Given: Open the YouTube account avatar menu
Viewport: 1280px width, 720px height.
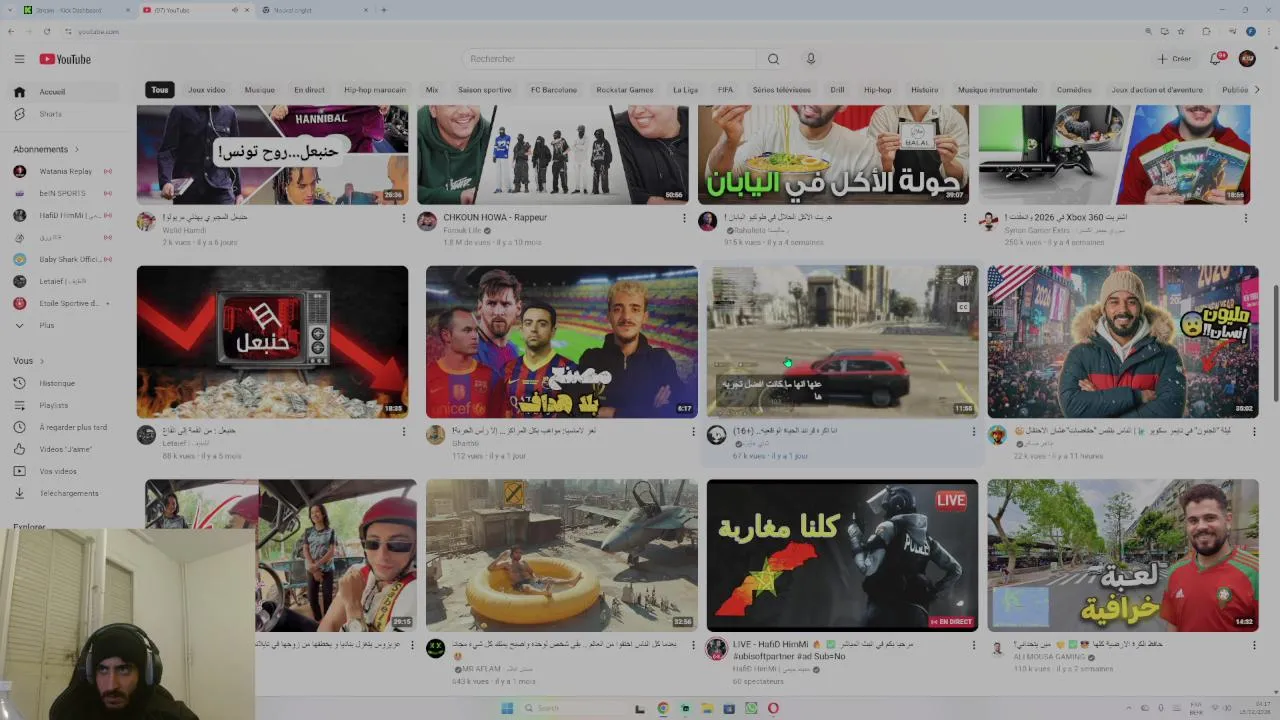Looking at the screenshot, I should pyautogui.click(x=1247, y=59).
